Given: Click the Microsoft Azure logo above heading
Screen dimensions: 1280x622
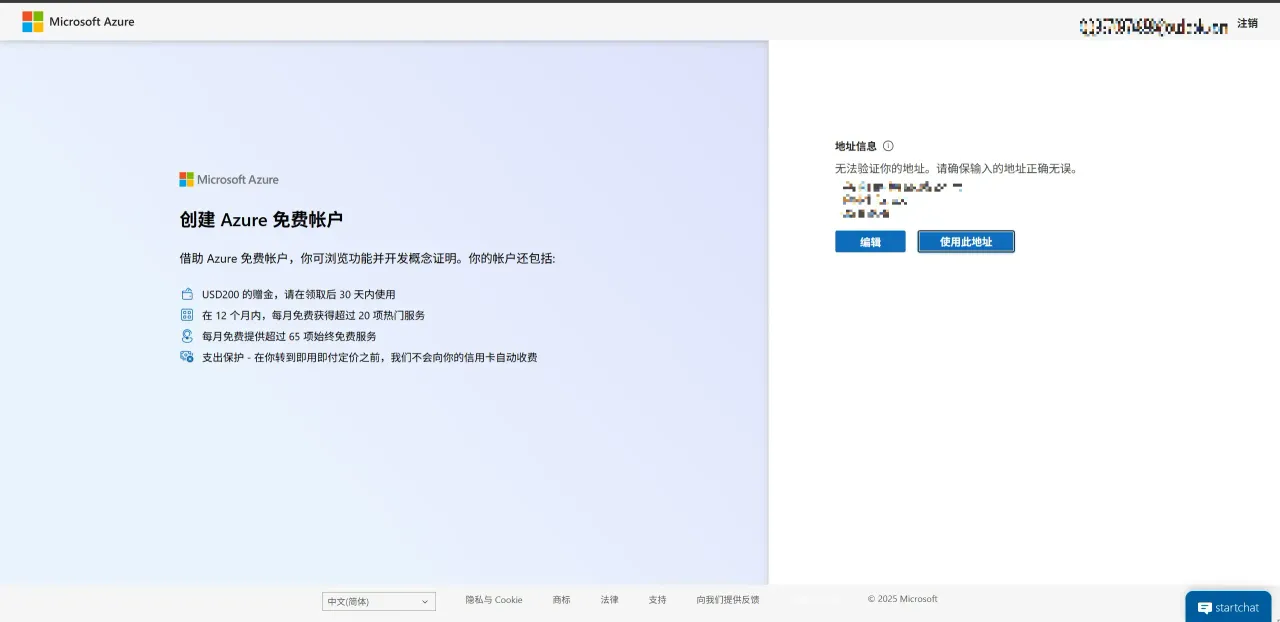Looking at the screenshot, I should (x=229, y=180).
